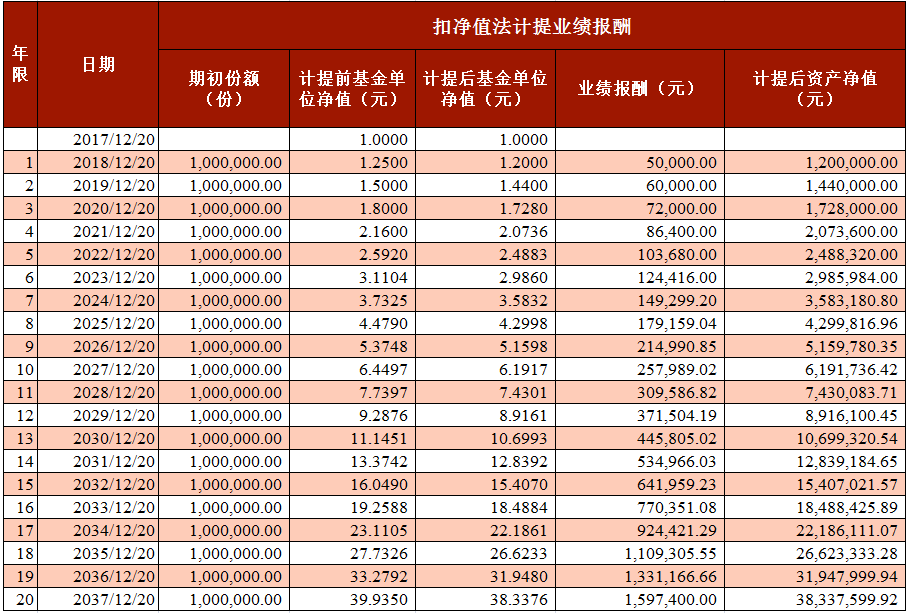Click asset value 10,699,320.54
Viewport: 908px width, 613px height.
click(815, 439)
